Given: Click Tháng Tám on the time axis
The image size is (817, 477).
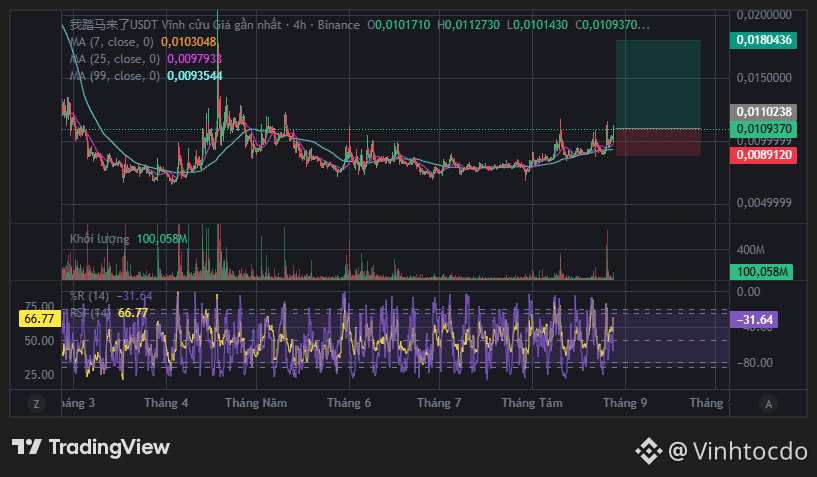Looking at the screenshot, I should coord(532,403).
